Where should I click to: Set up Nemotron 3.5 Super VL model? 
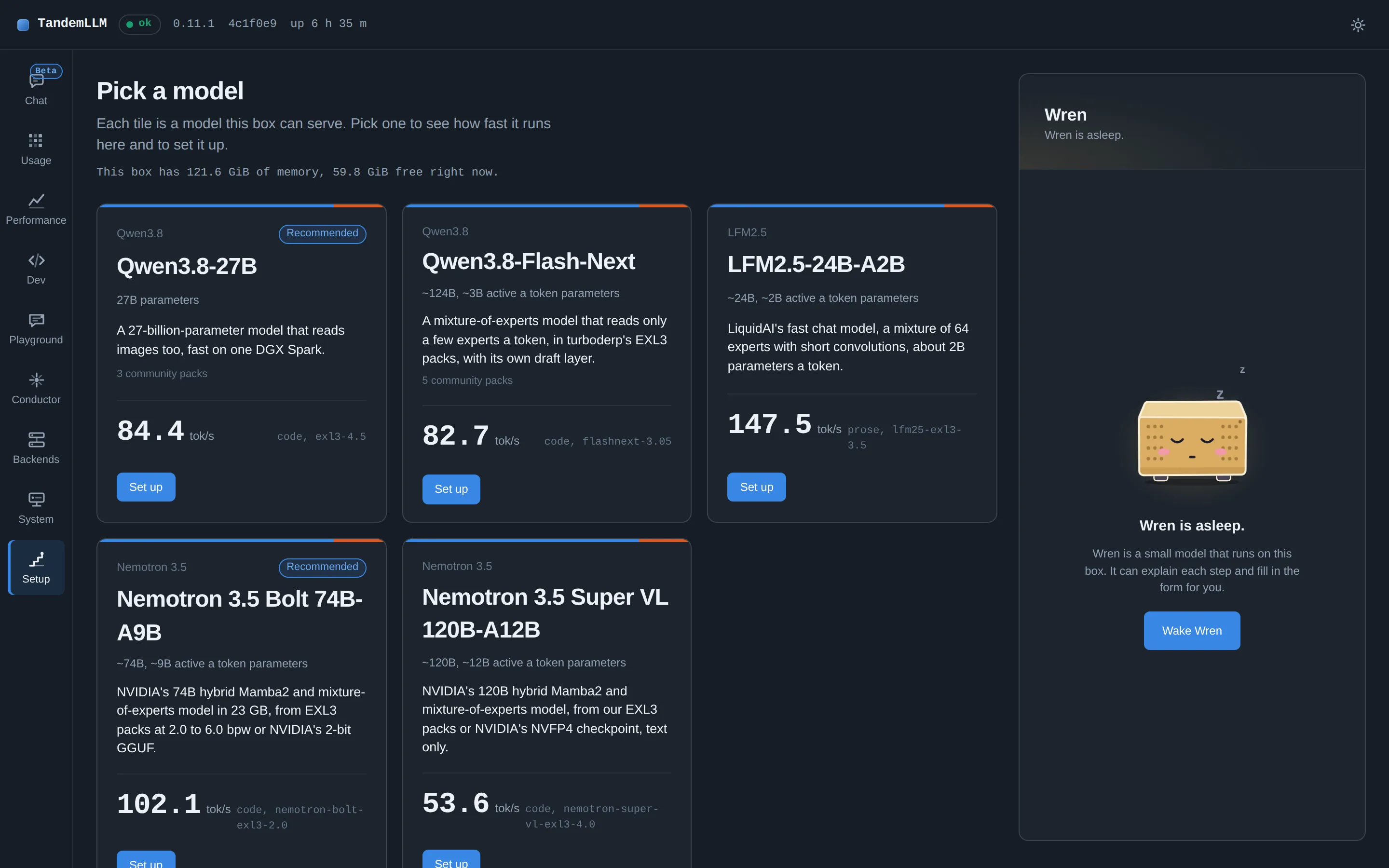(x=451, y=859)
